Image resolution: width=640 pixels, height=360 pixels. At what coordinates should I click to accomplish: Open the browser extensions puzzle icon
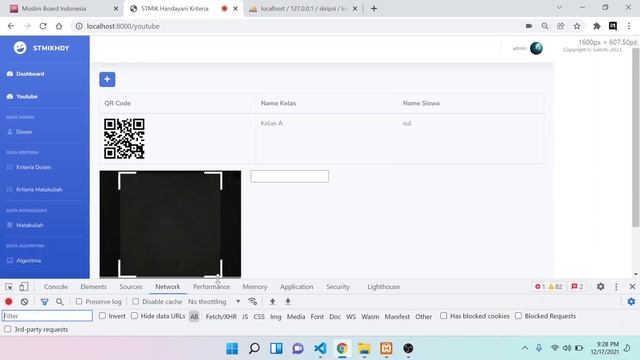pyautogui.click(x=597, y=26)
